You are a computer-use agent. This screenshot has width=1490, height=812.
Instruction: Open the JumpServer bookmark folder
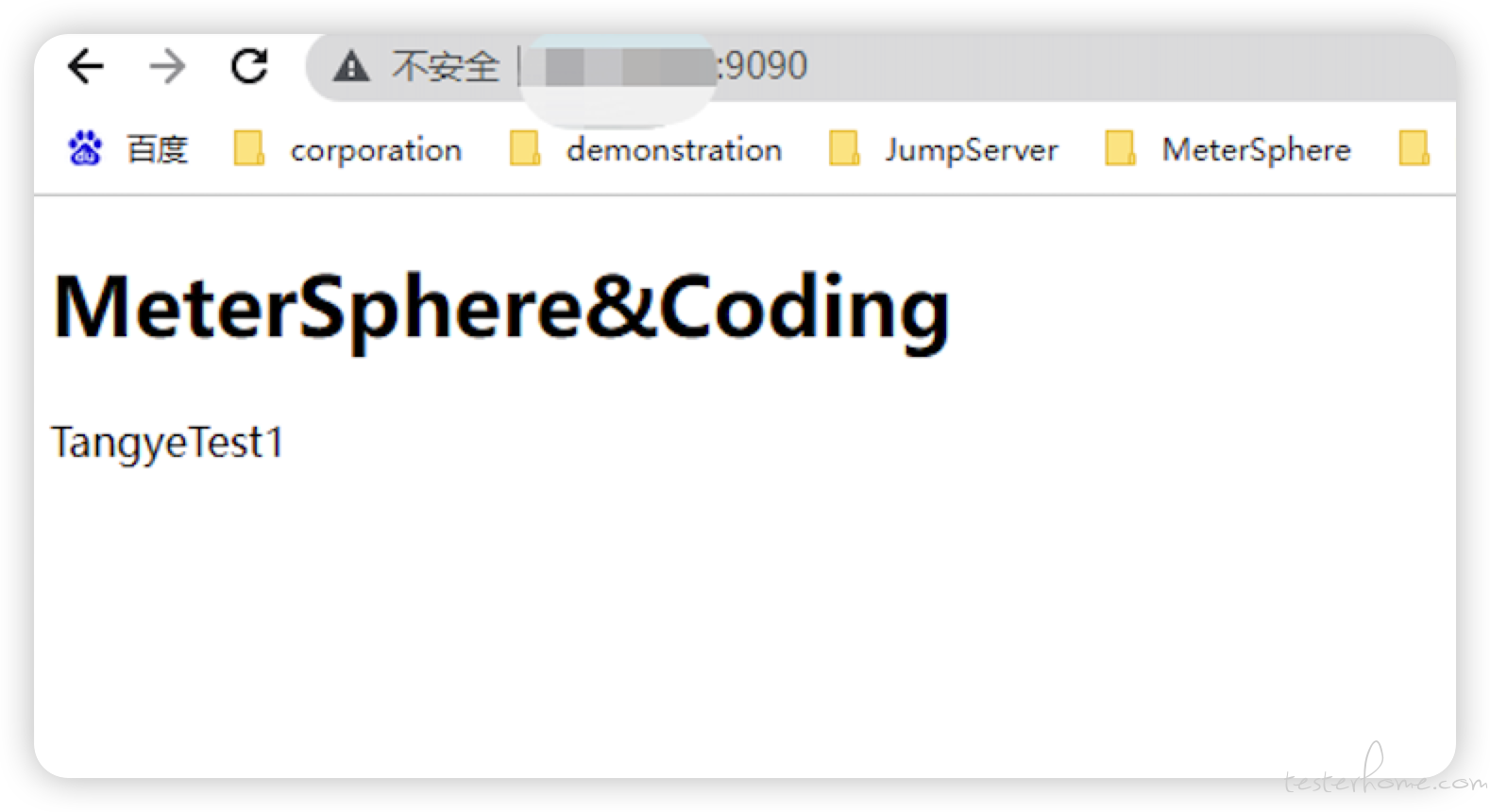click(x=943, y=149)
